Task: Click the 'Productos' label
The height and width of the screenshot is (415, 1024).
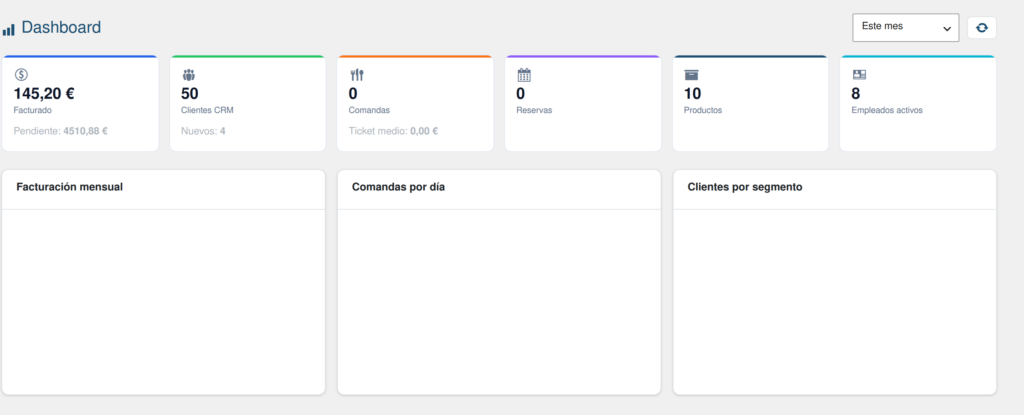Action: pyautogui.click(x=703, y=110)
